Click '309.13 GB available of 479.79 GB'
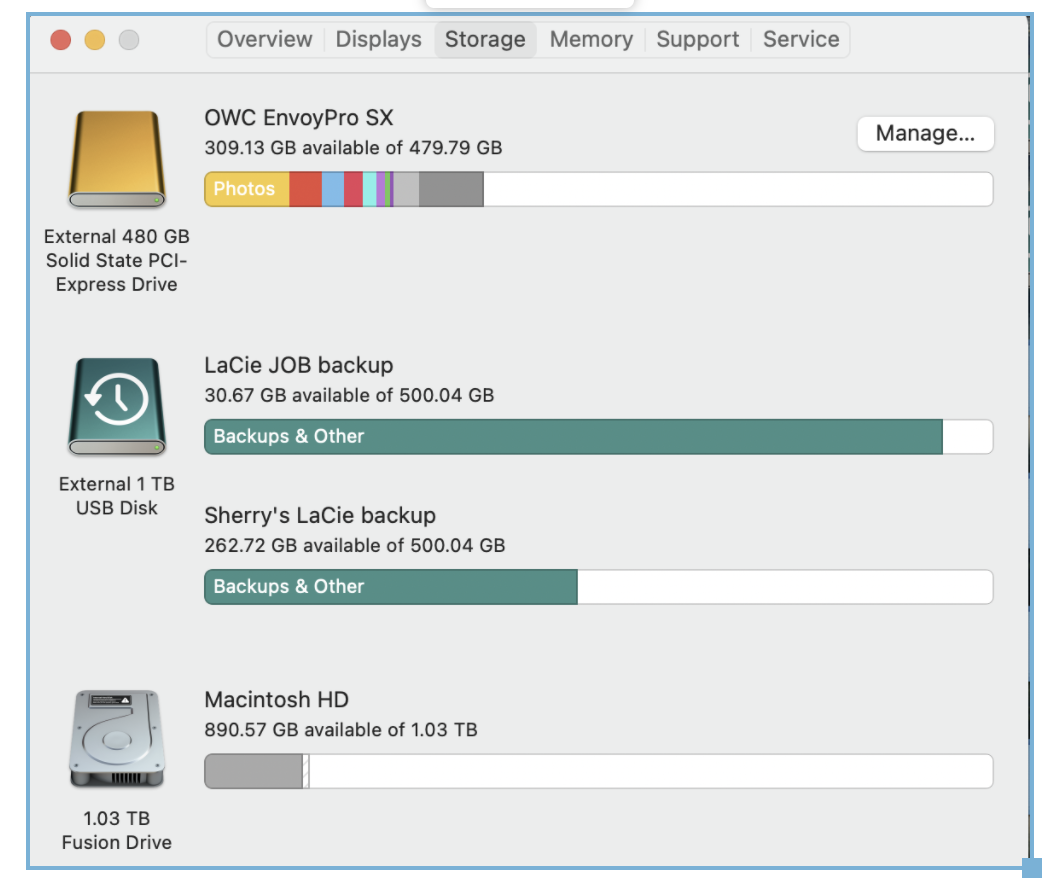This screenshot has width=1052, height=890. tap(354, 148)
